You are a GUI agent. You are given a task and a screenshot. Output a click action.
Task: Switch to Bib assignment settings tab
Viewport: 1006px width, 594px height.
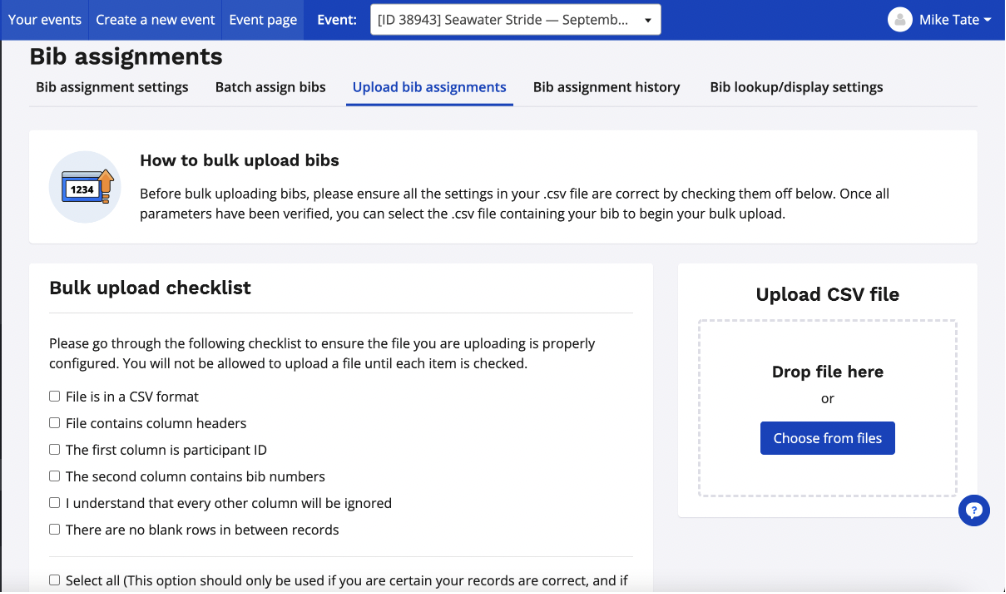pyautogui.click(x=112, y=87)
